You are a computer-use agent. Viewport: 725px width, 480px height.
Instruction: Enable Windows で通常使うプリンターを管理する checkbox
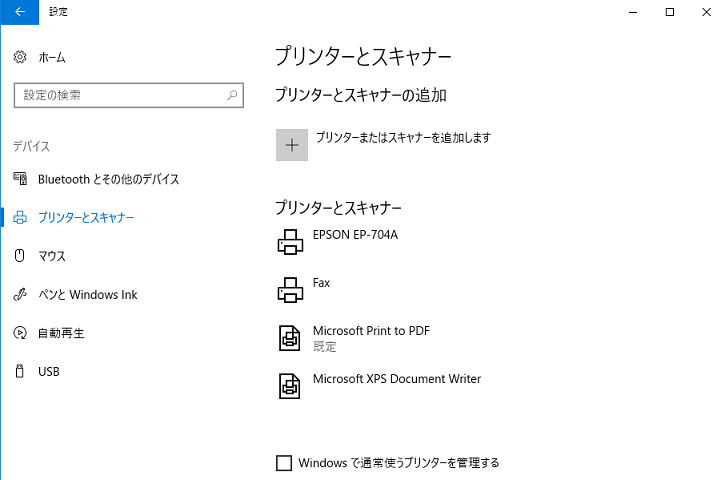[284, 463]
